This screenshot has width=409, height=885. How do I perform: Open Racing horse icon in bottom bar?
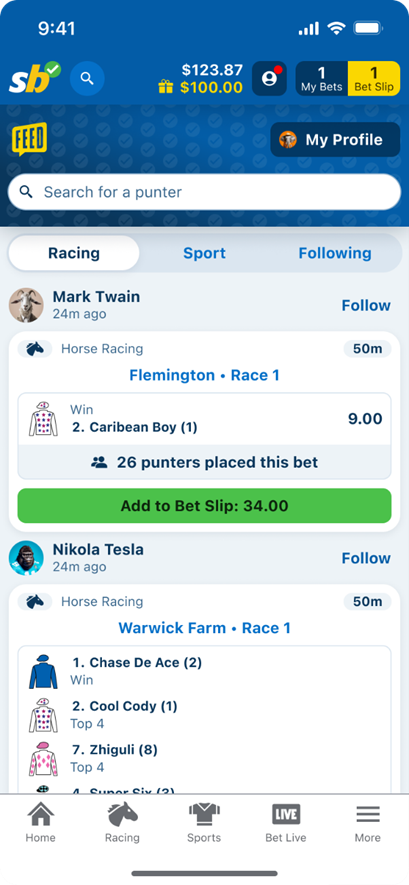click(122, 823)
